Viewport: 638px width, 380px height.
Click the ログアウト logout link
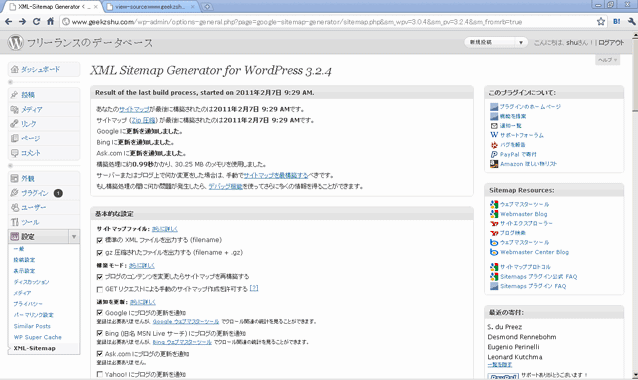point(611,42)
